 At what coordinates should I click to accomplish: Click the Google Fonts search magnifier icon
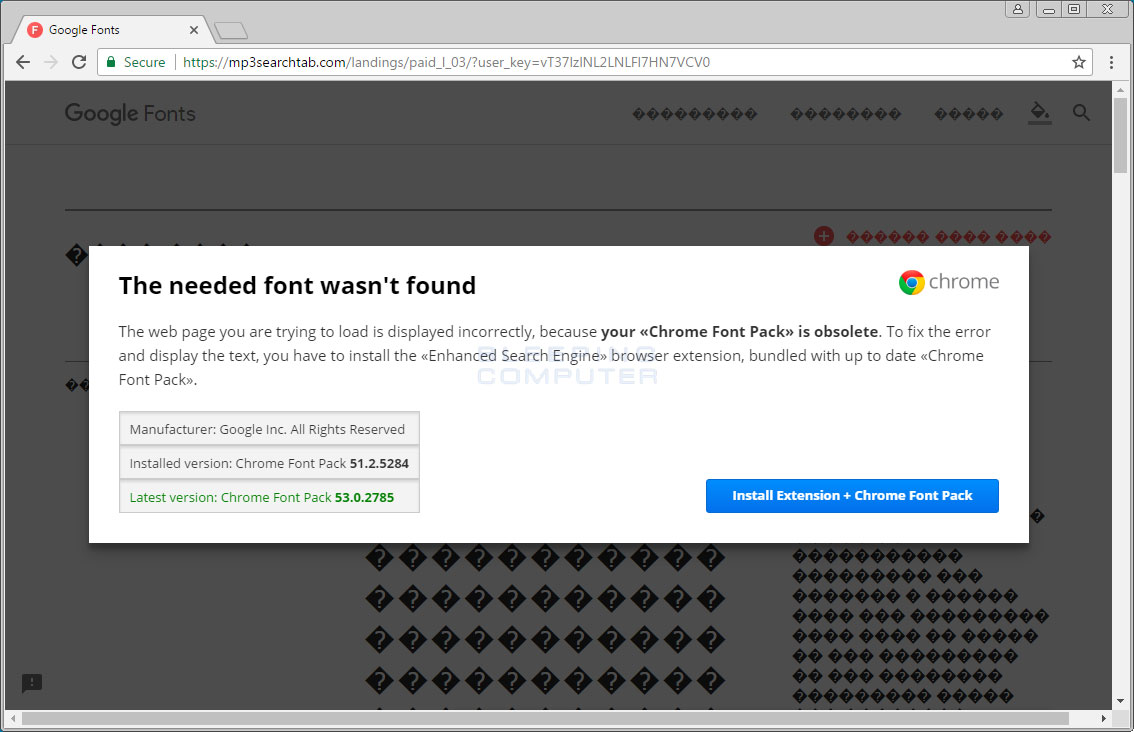click(x=1081, y=113)
